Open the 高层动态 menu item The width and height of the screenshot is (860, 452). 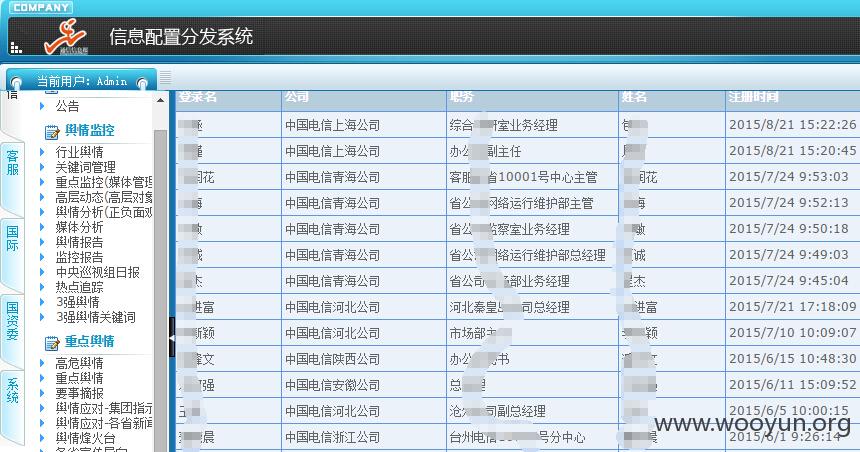104,197
